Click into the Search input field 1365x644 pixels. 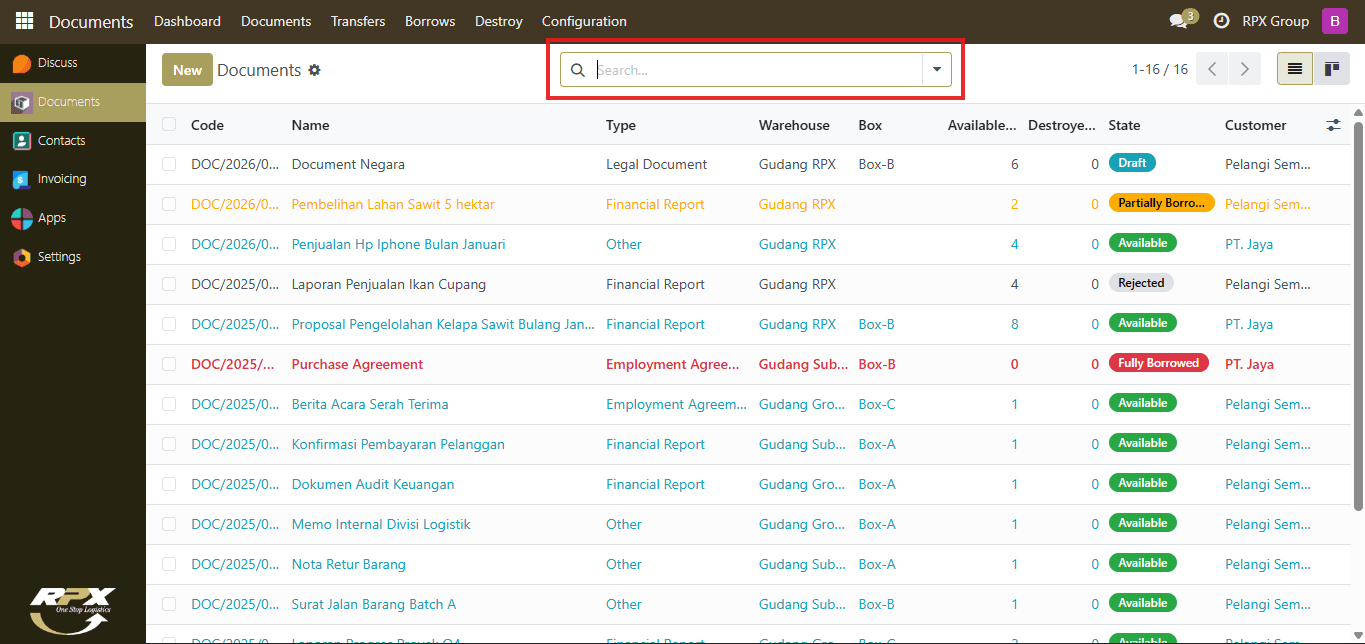click(x=757, y=70)
